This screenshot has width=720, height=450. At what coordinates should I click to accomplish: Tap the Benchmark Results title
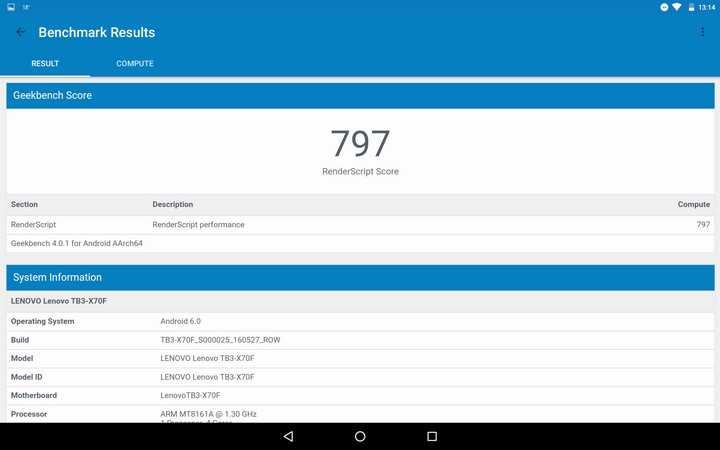coord(97,32)
